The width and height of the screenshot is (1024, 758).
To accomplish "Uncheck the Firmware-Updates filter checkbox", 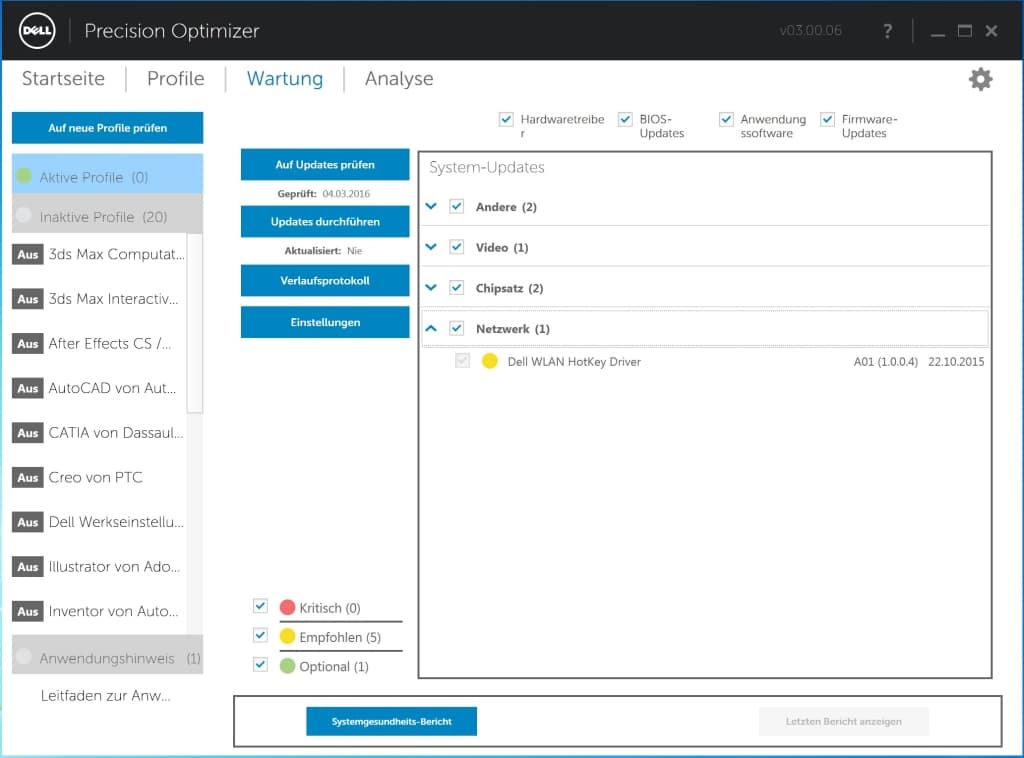I will (x=827, y=119).
